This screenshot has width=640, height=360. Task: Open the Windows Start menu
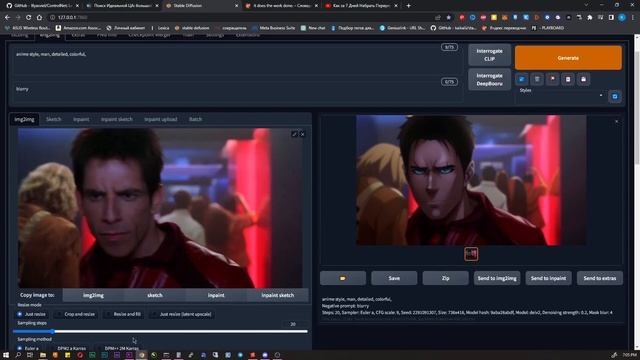[6, 355]
